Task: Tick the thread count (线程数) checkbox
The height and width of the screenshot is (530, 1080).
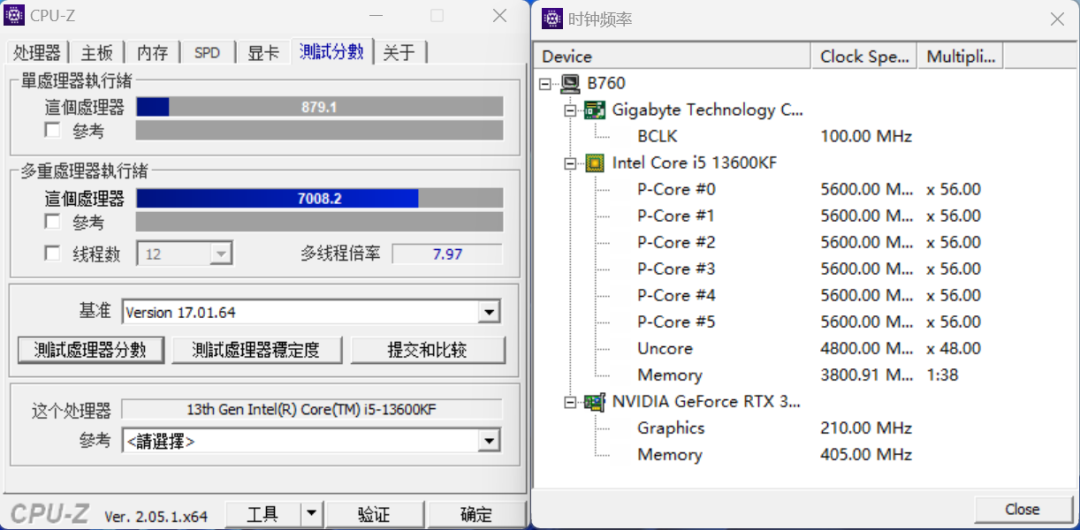Action: [x=52, y=254]
